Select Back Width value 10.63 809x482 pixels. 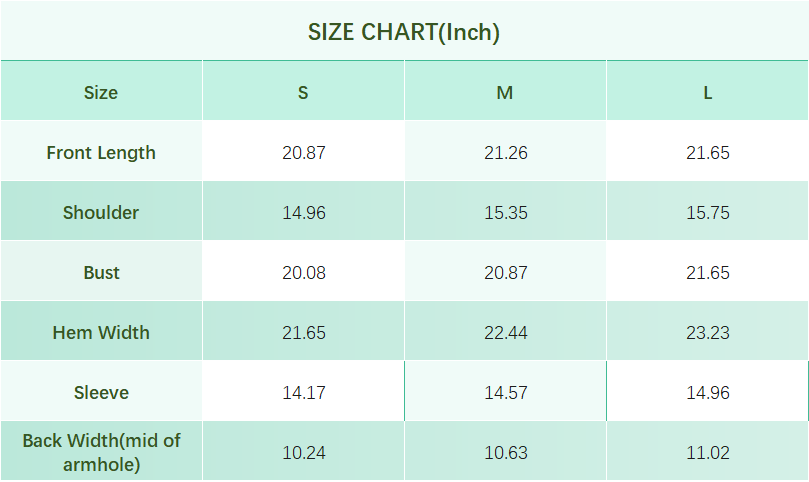pos(505,453)
